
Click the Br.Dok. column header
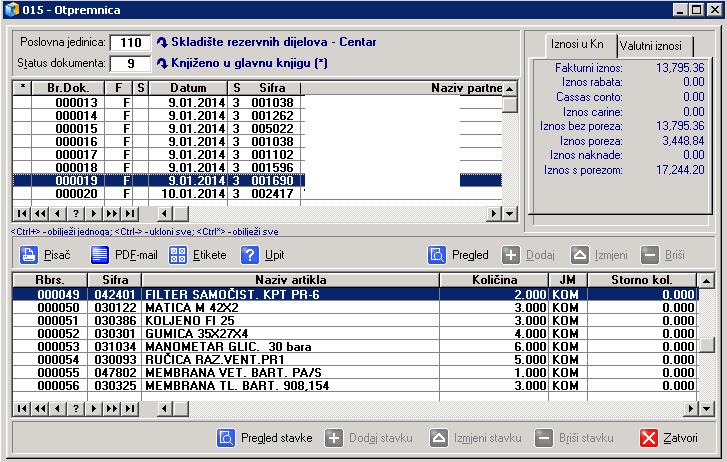[x=68, y=88]
